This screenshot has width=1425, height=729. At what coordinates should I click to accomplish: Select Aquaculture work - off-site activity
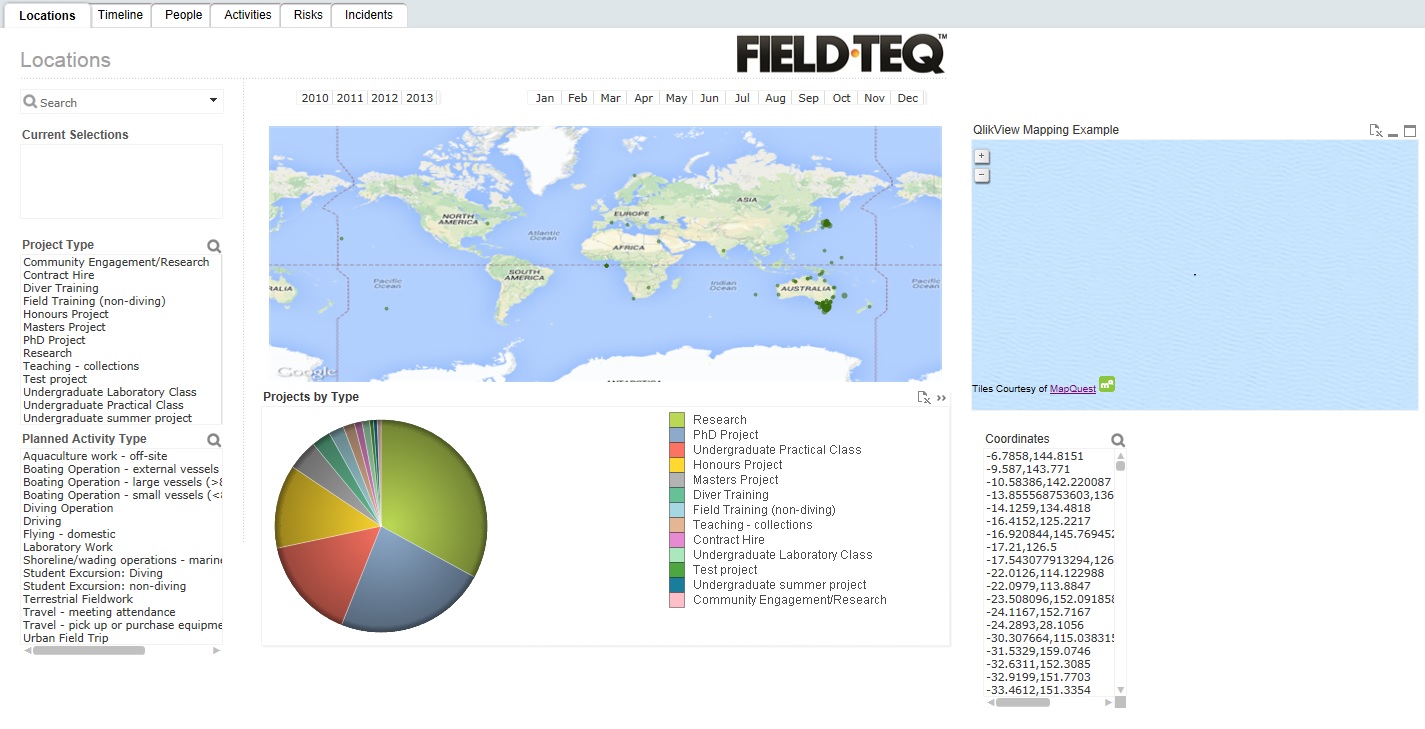click(95, 456)
